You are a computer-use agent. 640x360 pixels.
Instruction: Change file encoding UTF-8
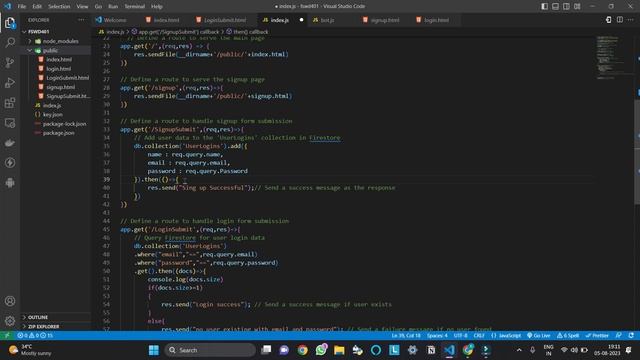460,336
